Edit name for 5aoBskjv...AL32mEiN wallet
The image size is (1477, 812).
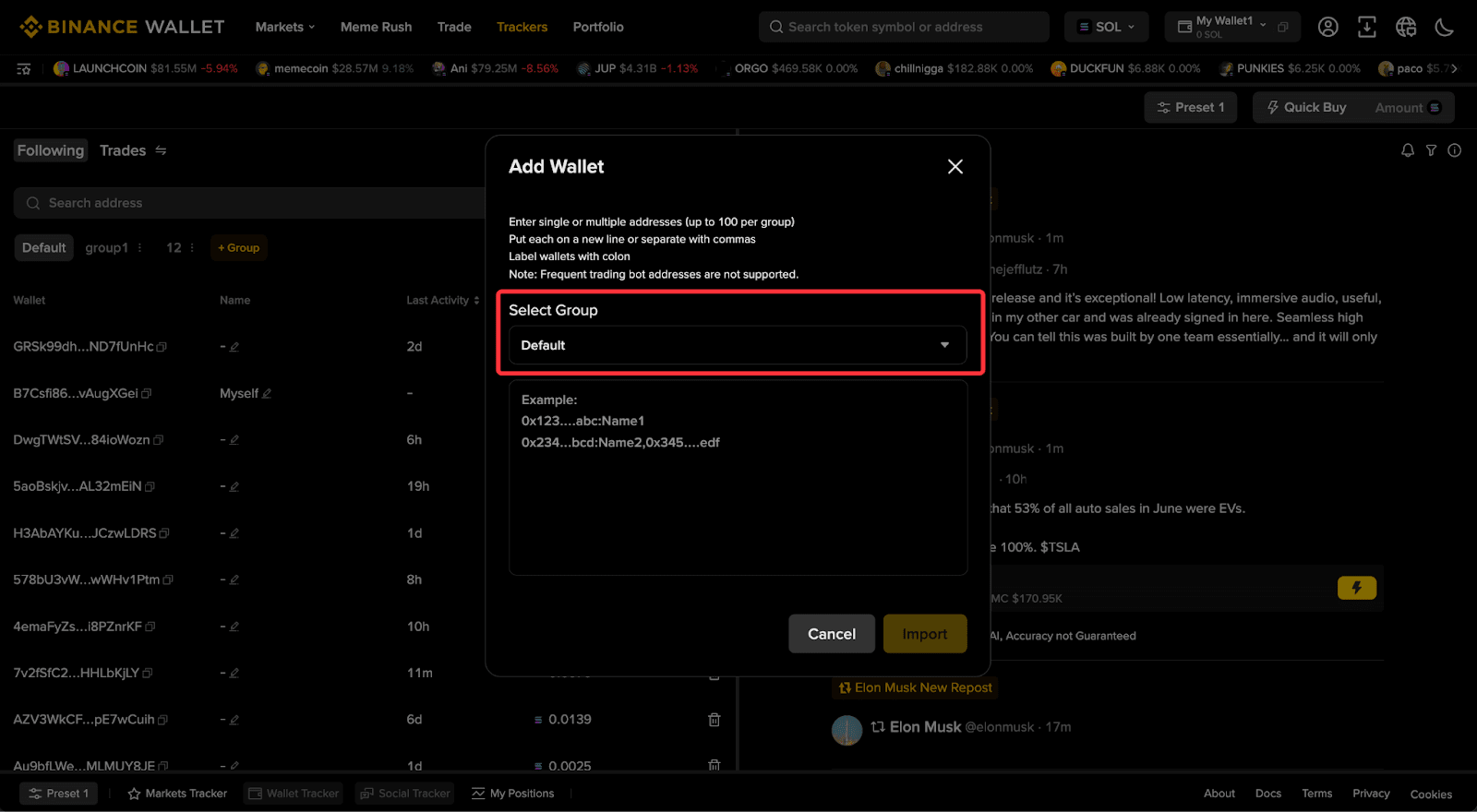pos(234,487)
